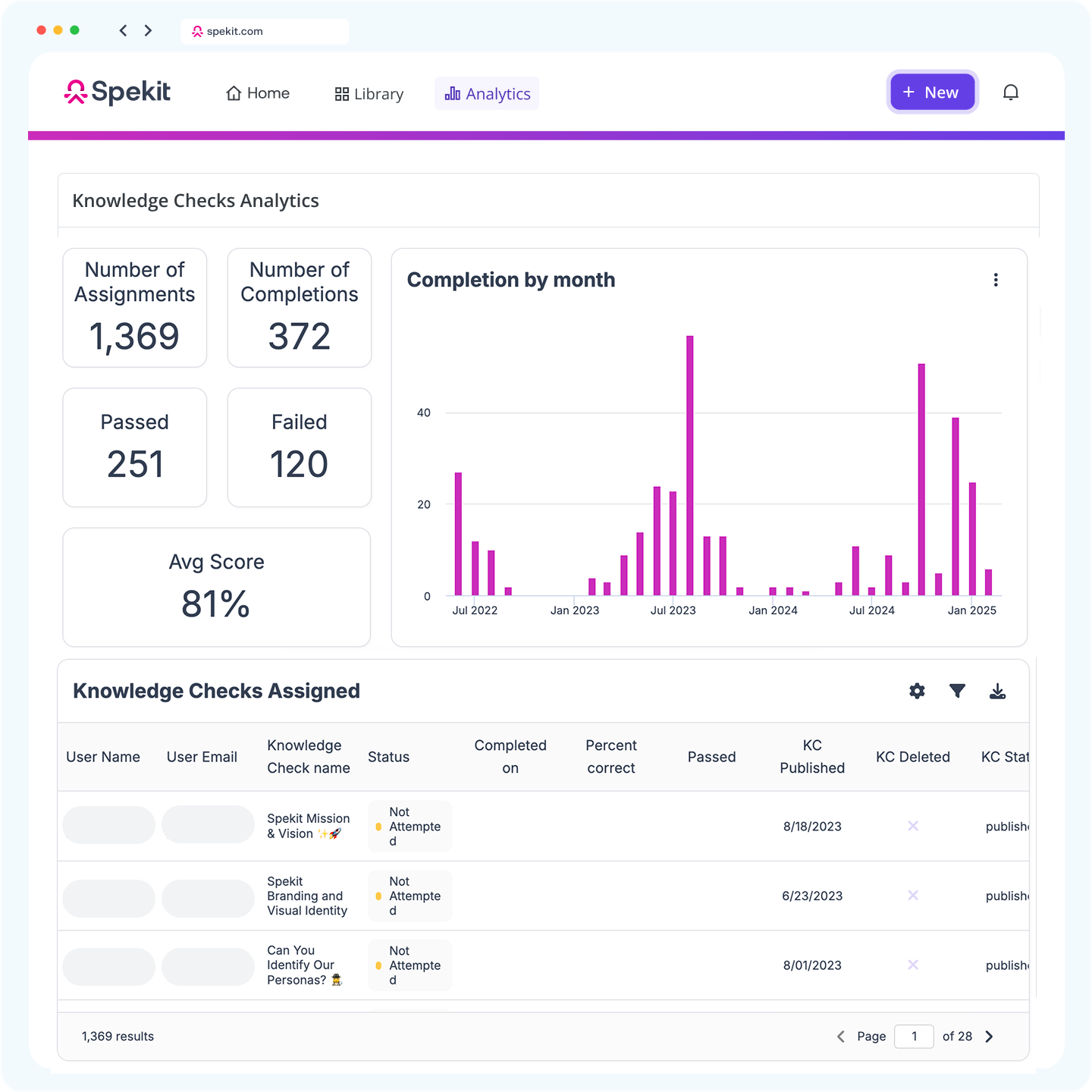
Task: Click the 8/18/2023 published date
Action: click(x=812, y=827)
